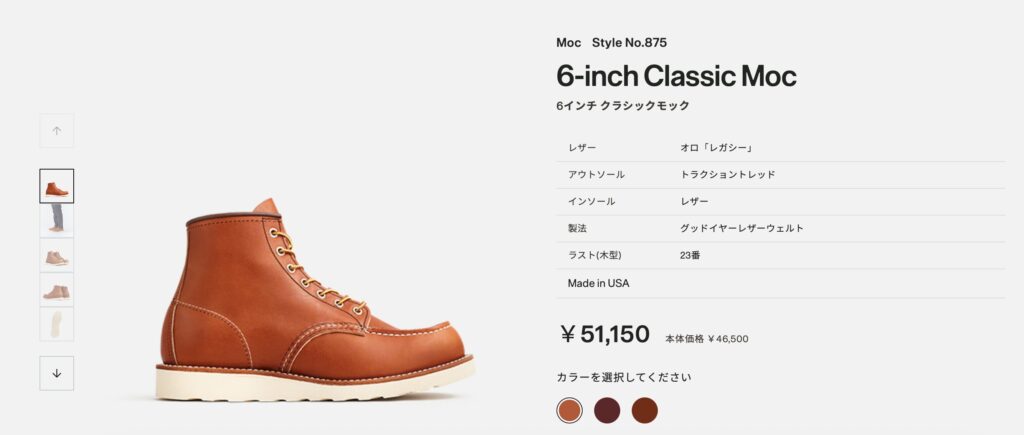Select the side-view boot thumbnail
Screen dimensions: 1024x435
click(x=57, y=186)
